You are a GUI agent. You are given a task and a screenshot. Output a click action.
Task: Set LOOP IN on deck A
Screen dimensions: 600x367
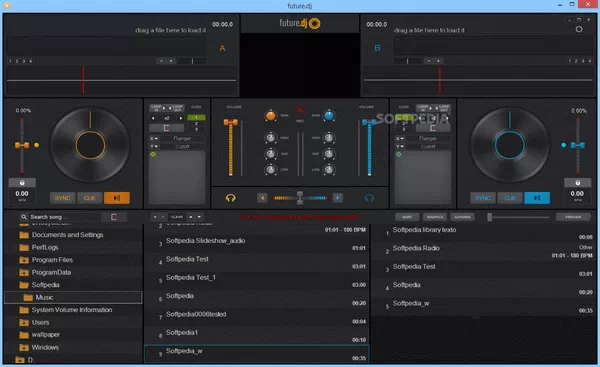(x=158, y=108)
